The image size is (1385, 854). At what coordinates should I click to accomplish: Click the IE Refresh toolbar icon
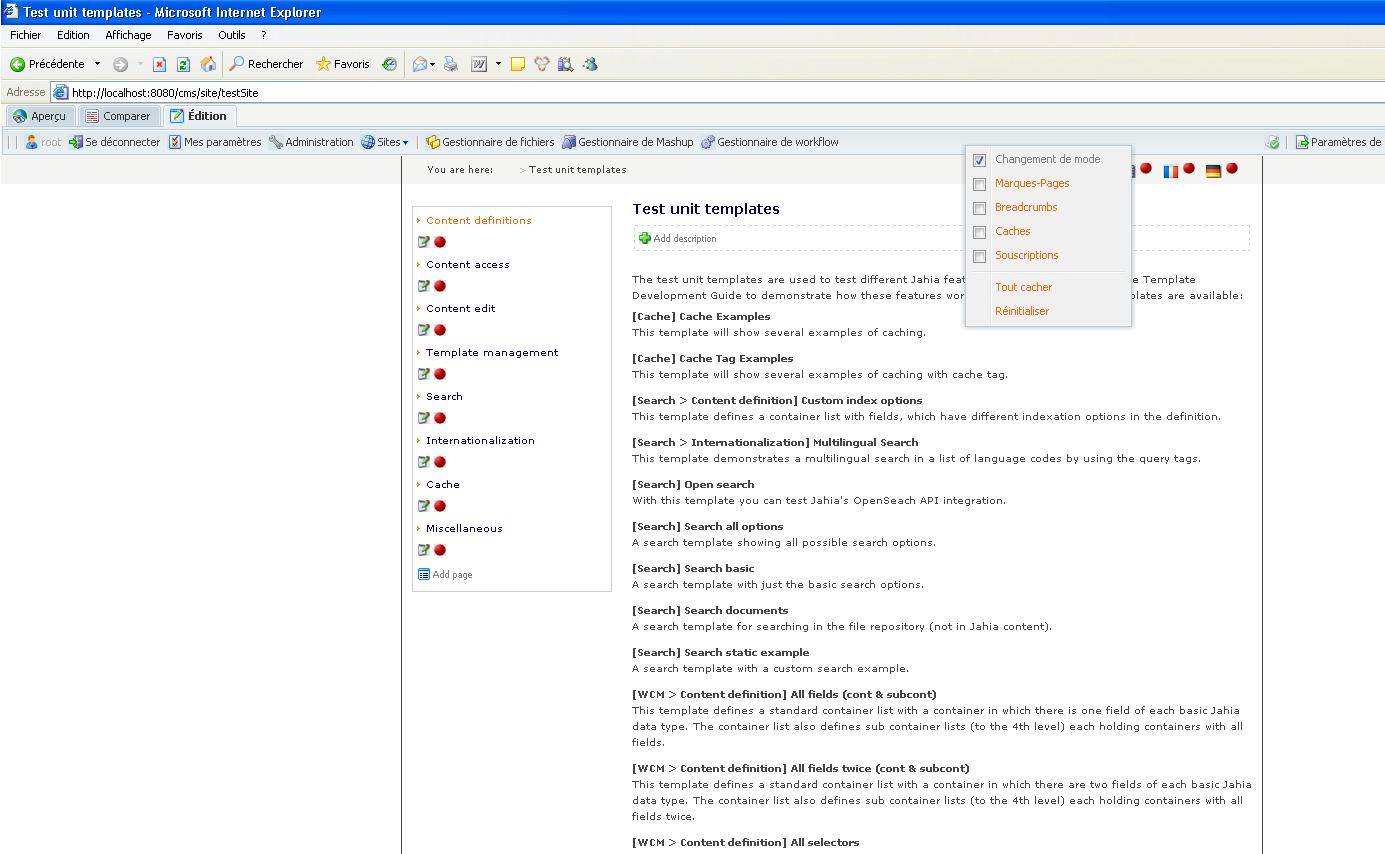[183, 64]
